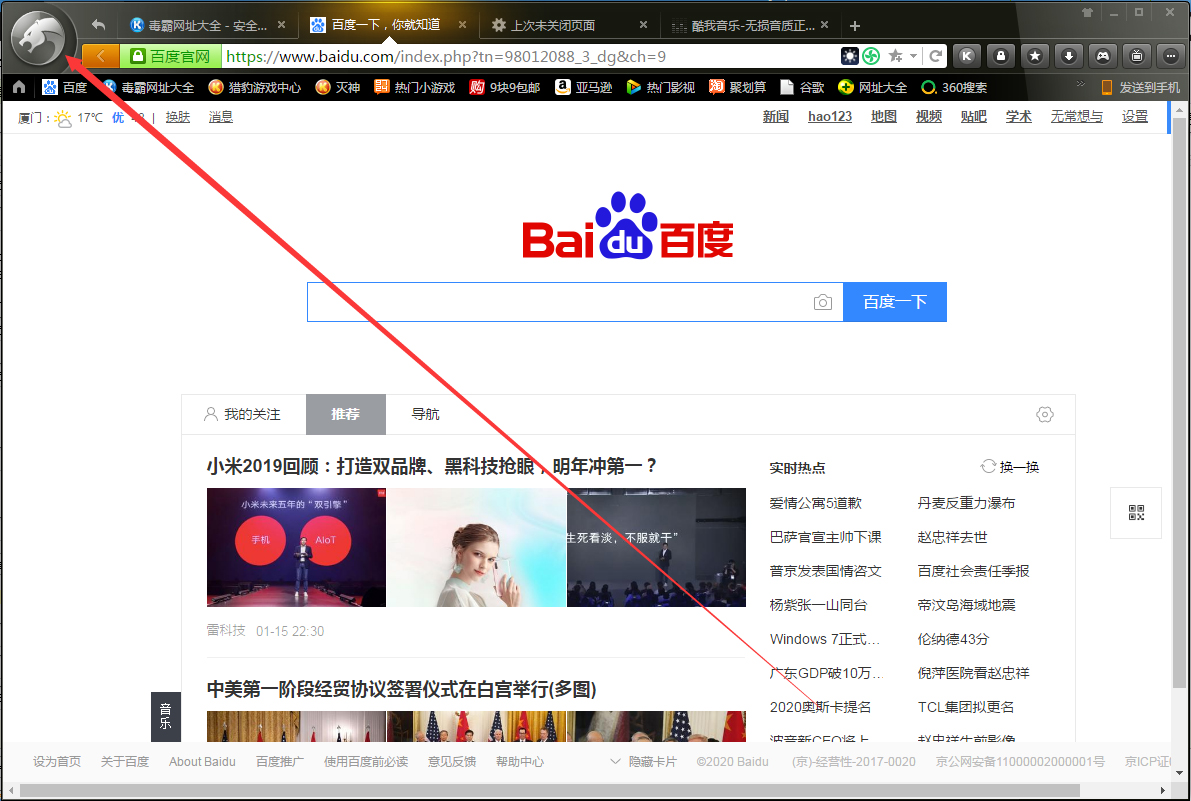
Task: Click the camera icon for image search
Action: 822,301
